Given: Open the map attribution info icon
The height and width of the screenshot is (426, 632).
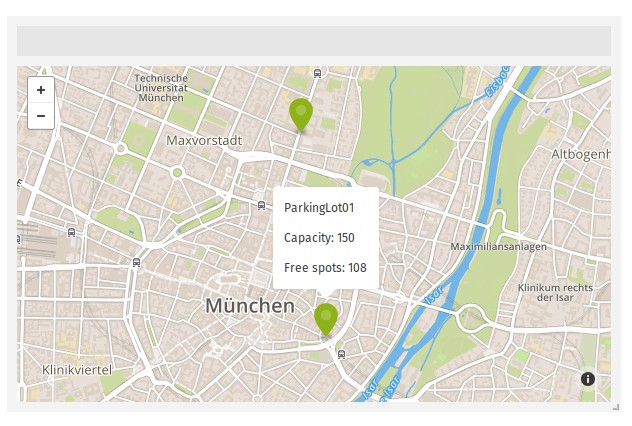Looking at the screenshot, I should (x=588, y=379).
